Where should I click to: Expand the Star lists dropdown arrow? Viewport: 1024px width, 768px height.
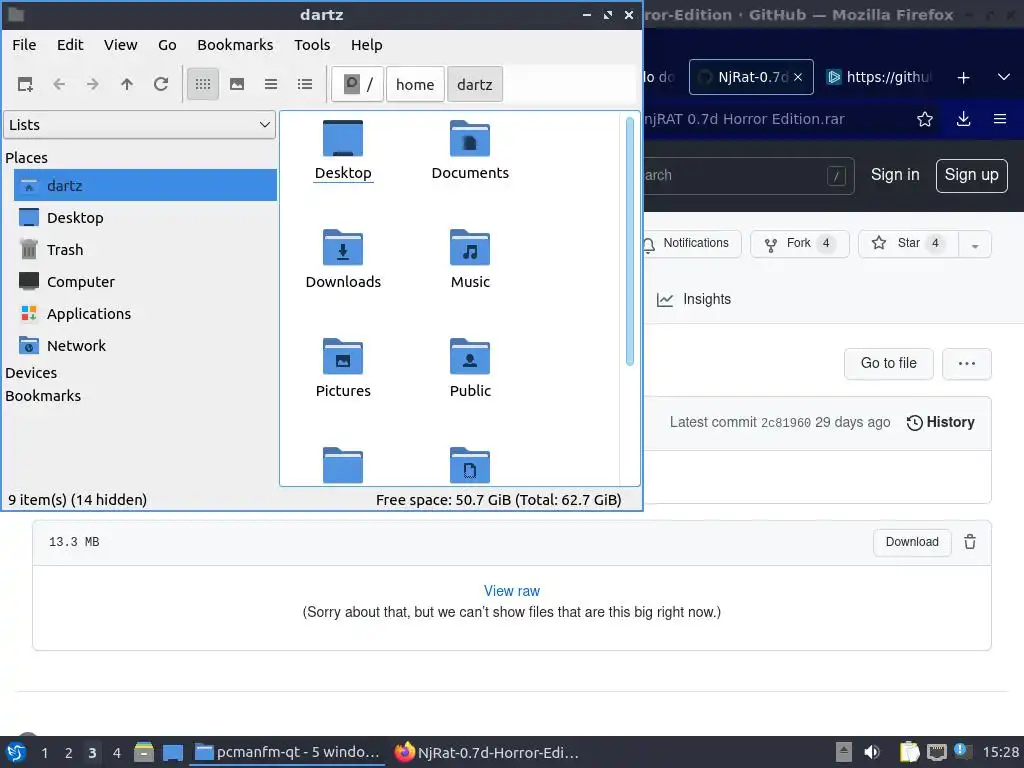coord(975,245)
